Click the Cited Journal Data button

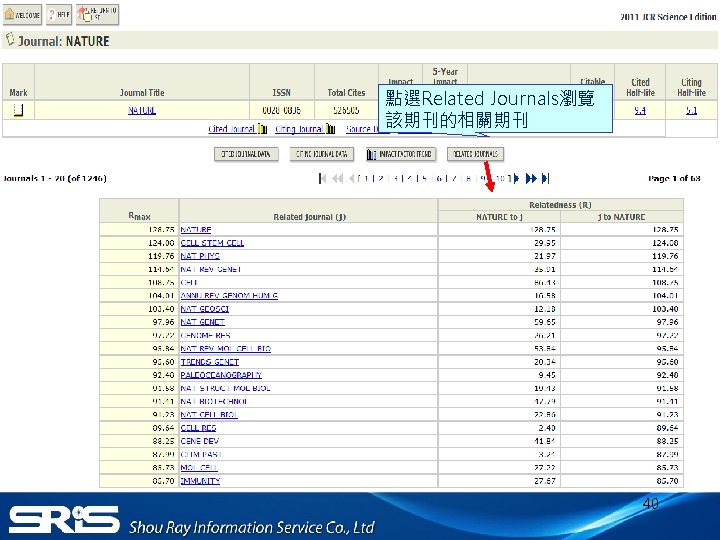[x=246, y=154]
